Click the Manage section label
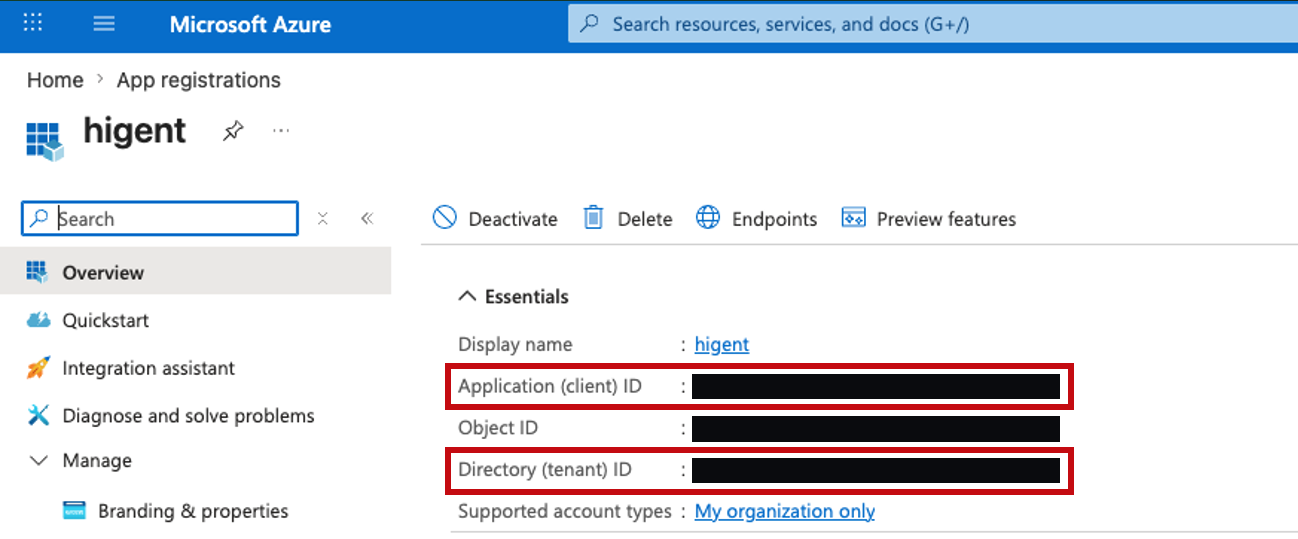The width and height of the screenshot is (1298, 539). pyautogui.click(x=97, y=460)
